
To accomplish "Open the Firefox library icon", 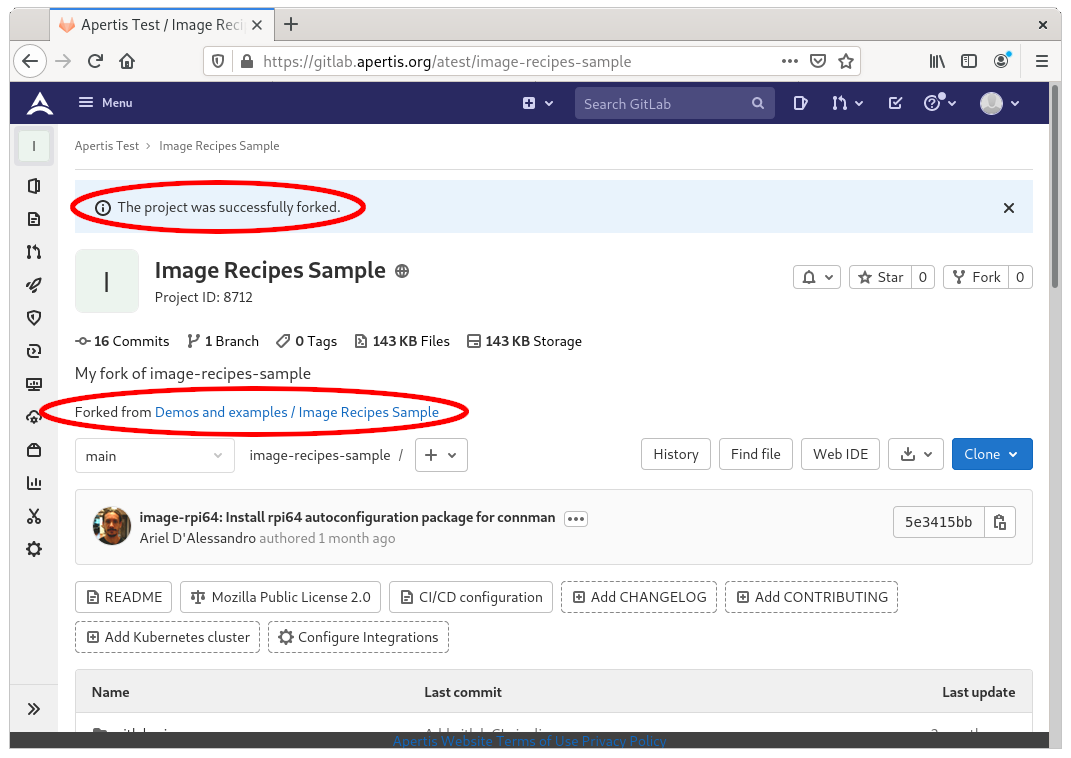I will (x=936, y=61).
